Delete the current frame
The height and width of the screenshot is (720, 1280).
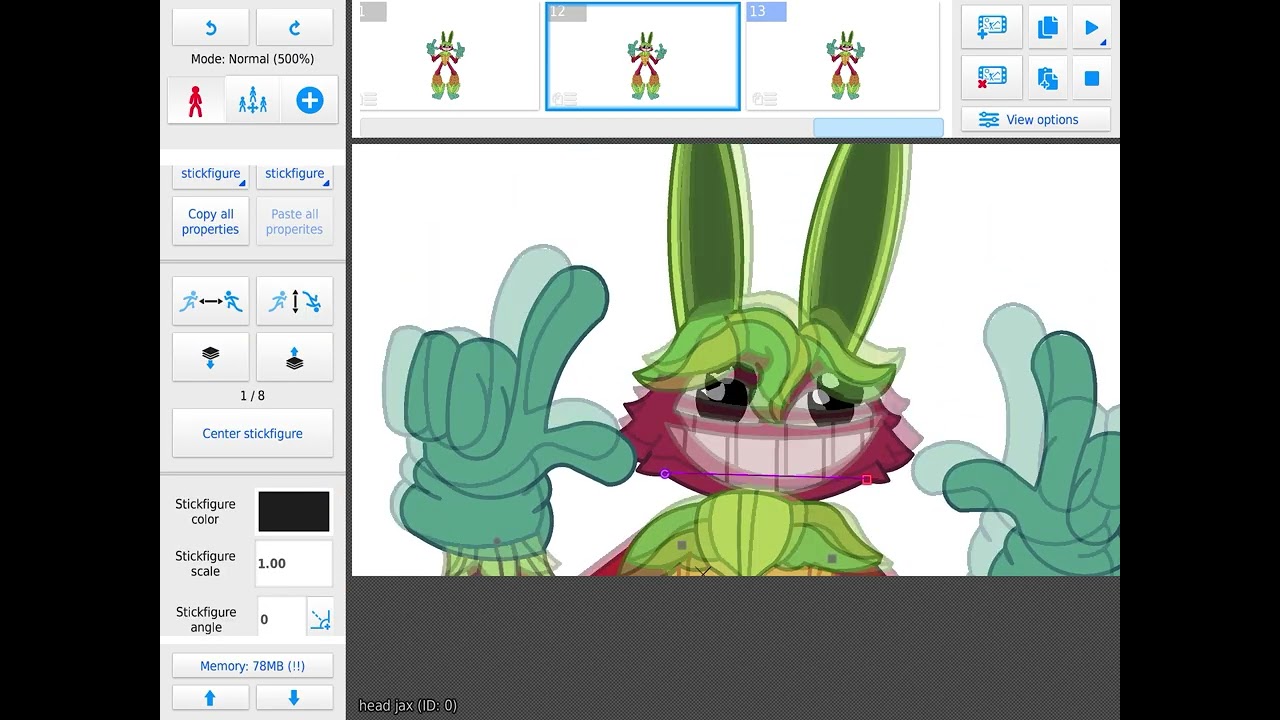pyautogui.click(x=992, y=78)
